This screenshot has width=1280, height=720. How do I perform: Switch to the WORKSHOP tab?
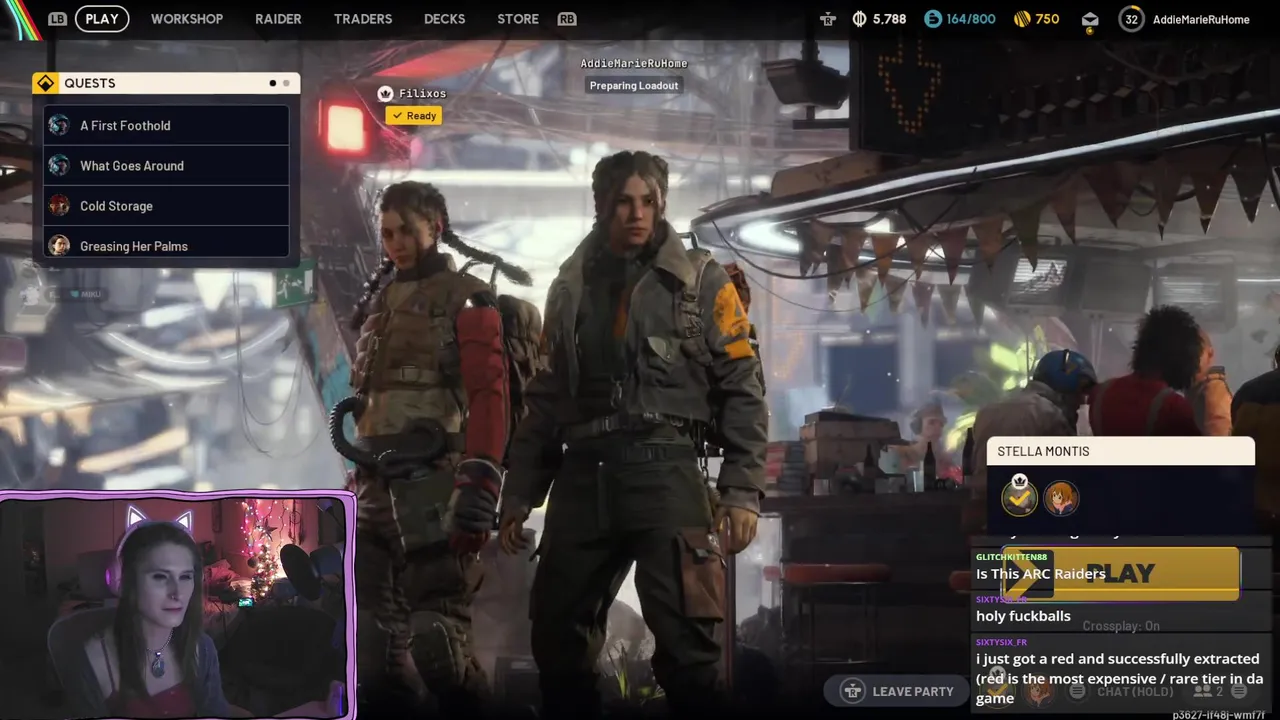(187, 18)
